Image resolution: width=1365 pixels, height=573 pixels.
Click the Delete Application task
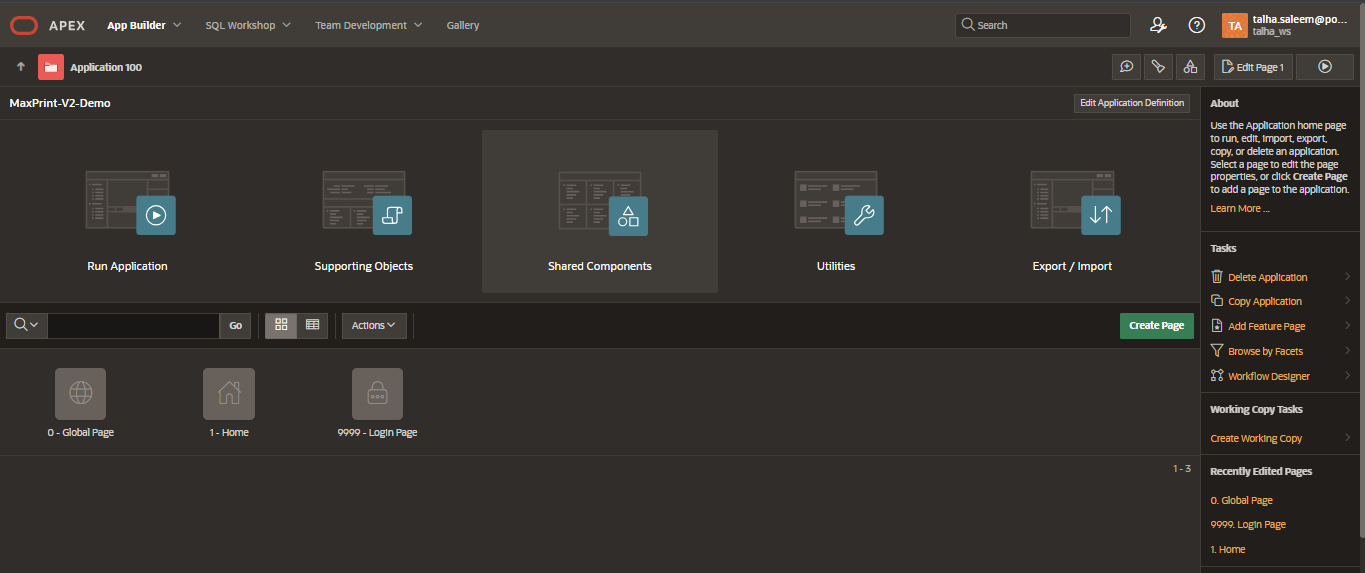1267,277
